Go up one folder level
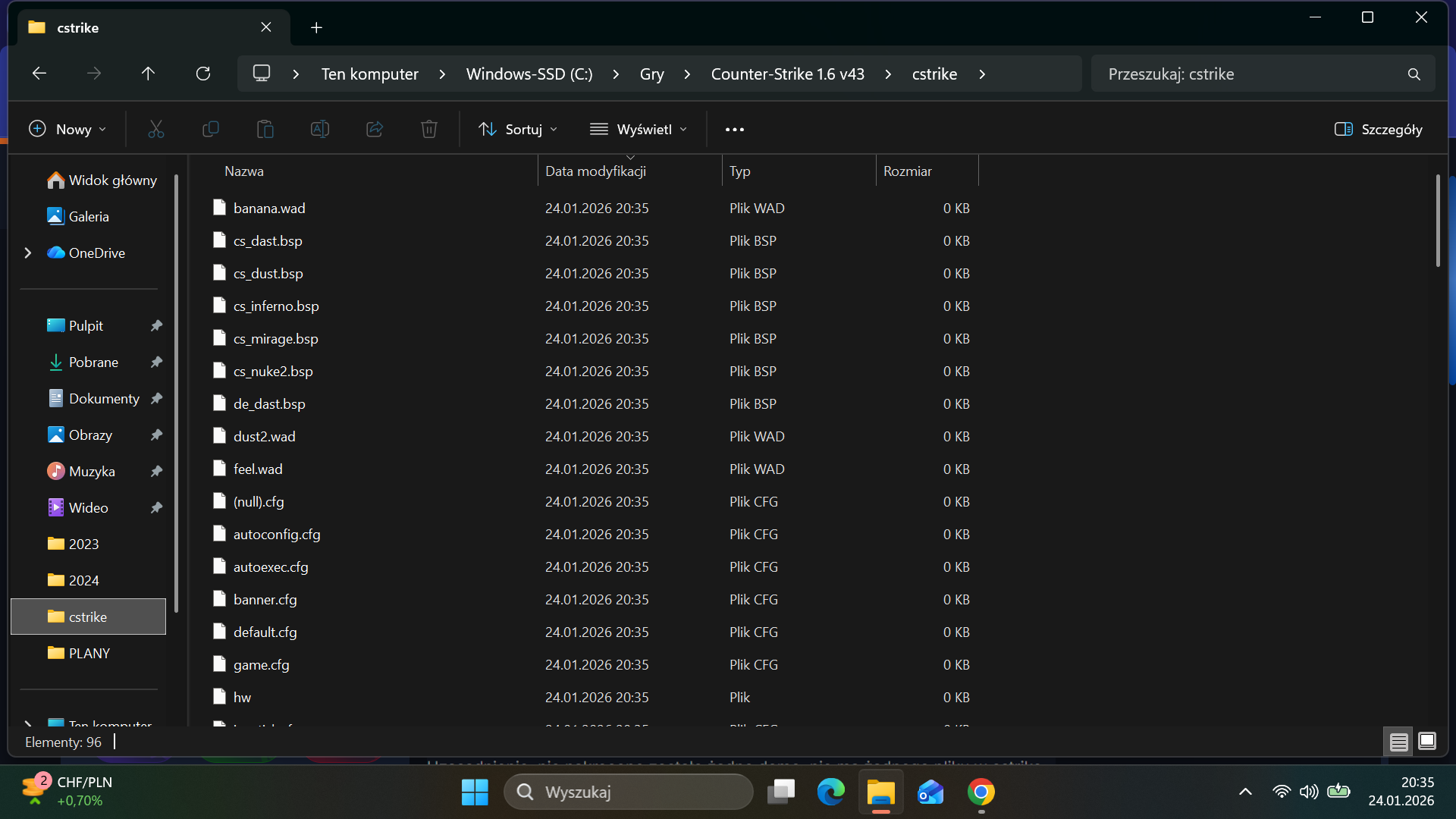 (148, 74)
